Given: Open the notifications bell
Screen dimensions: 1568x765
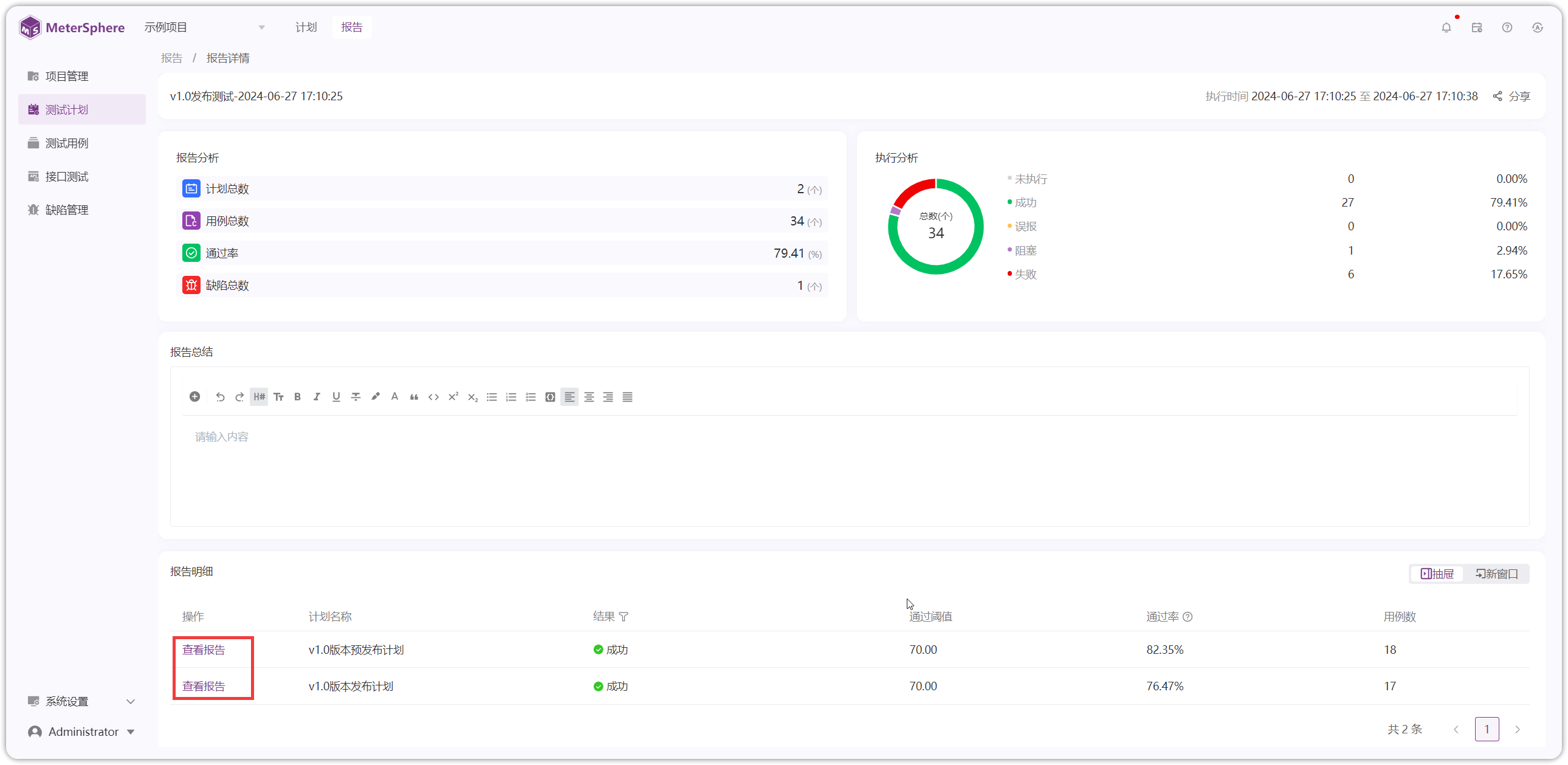Looking at the screenshot, I should [x=1446, y=27].
